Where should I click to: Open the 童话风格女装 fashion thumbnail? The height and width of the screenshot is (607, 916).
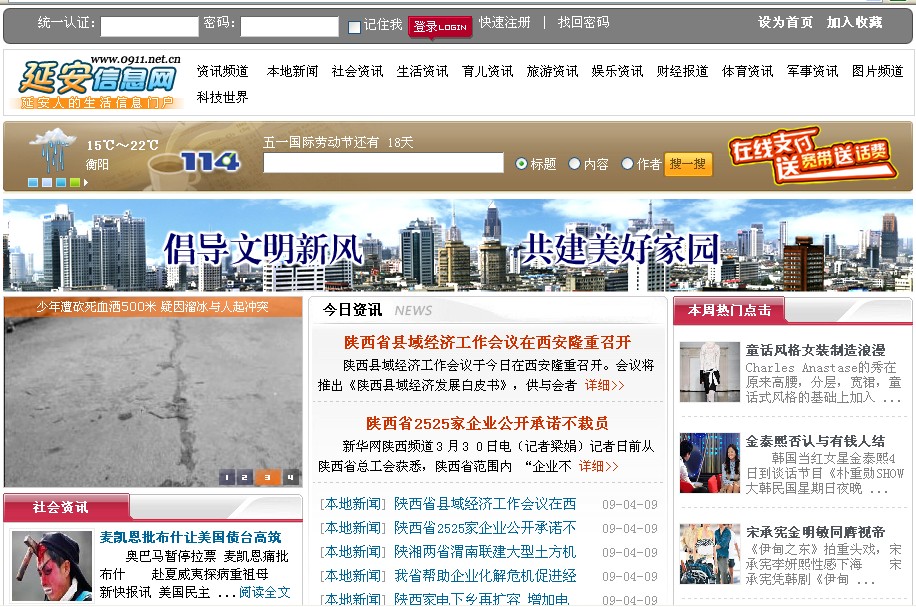tap(710, 372)
